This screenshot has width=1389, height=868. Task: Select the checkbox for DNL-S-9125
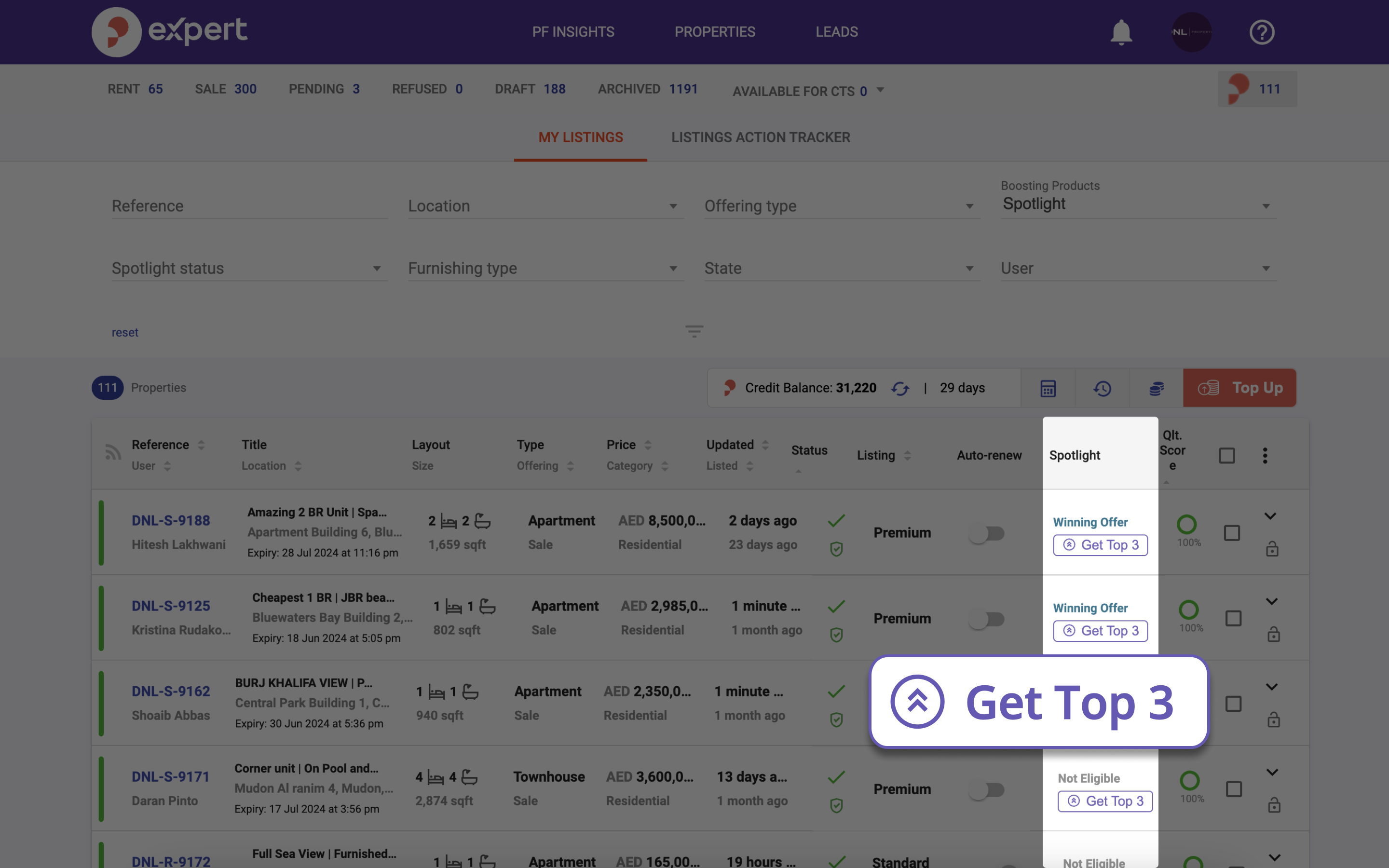[1233, 618]
